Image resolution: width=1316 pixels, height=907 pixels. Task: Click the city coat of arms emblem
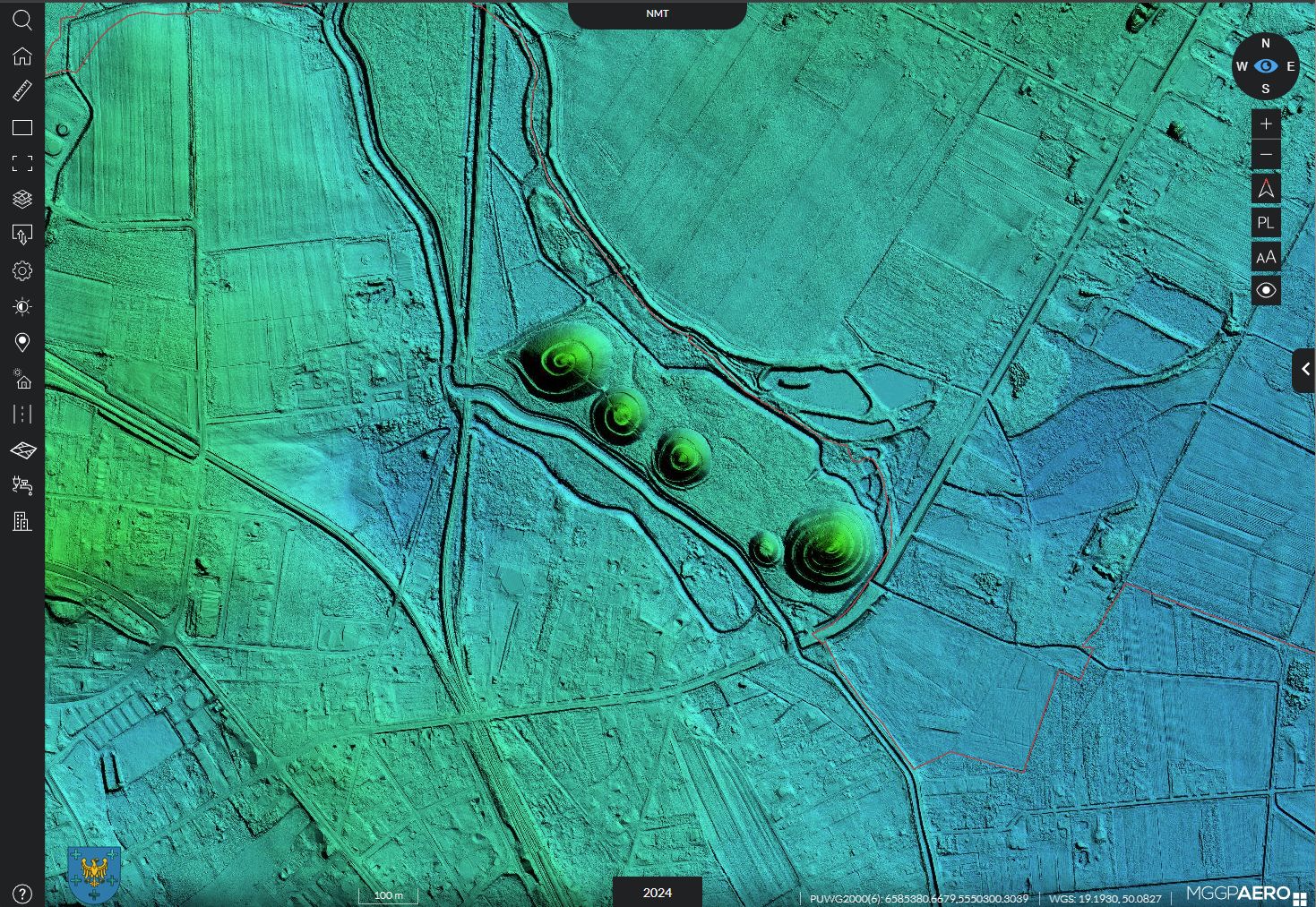(x=94, y=875)
